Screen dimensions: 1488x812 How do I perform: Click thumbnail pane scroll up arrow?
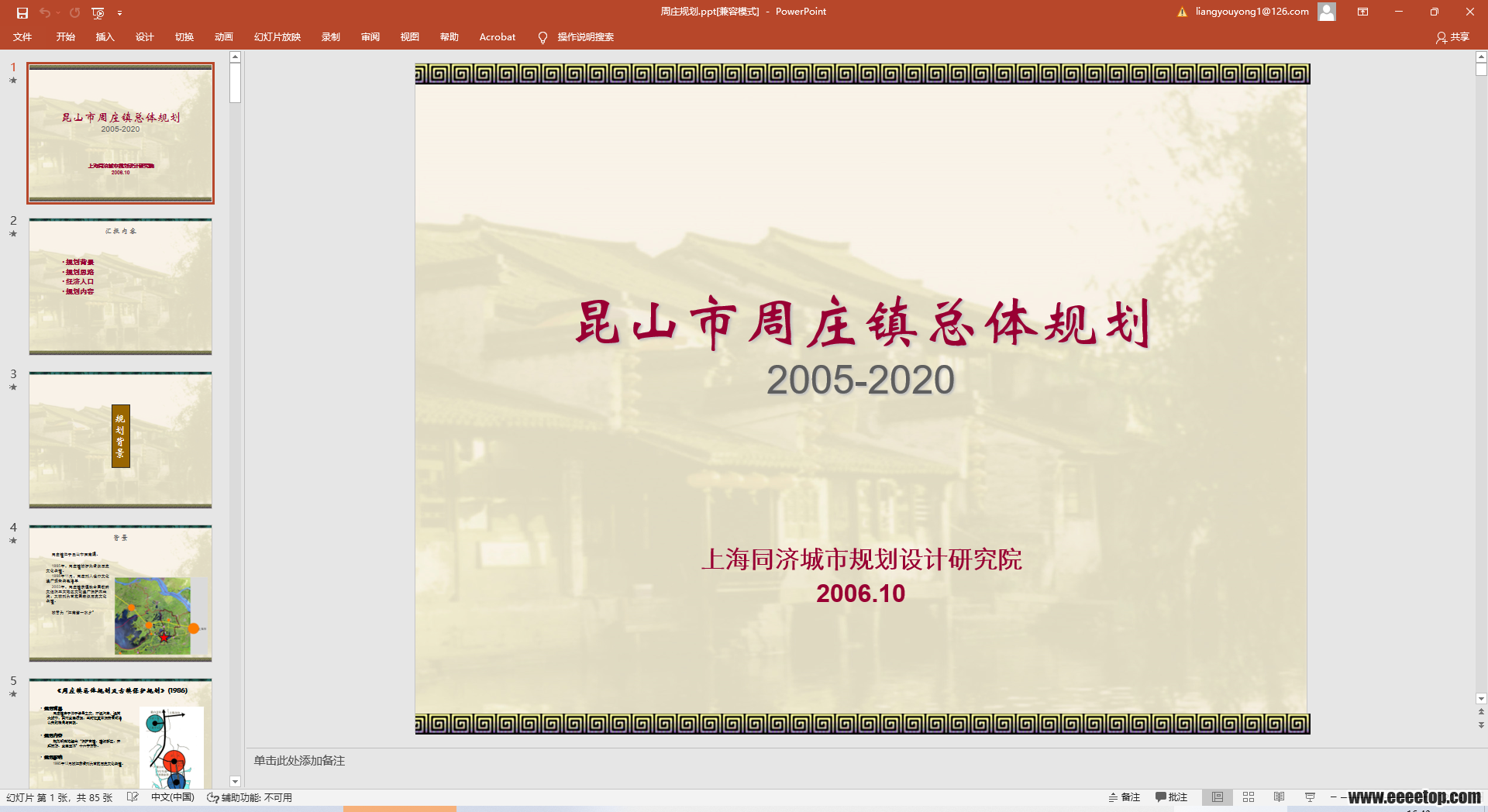[235, 57]
